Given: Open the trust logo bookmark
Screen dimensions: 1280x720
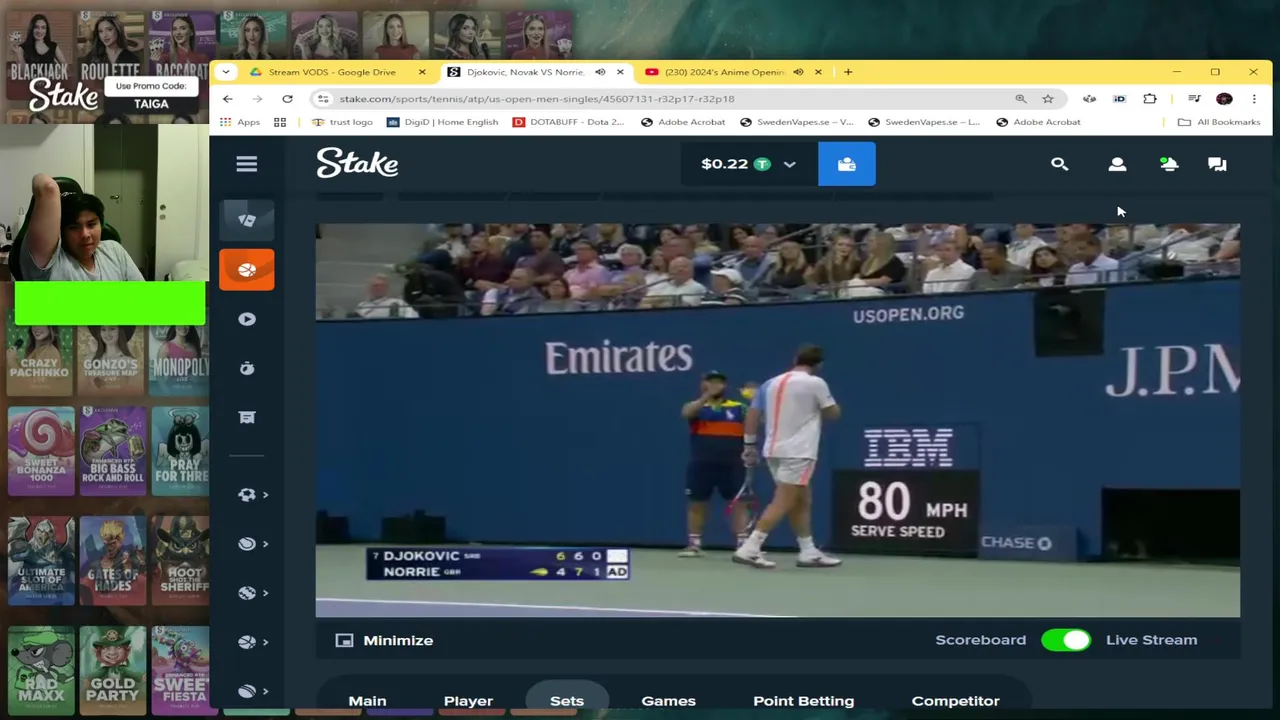Looking at the screenshot, I should [x=342, y=122].
